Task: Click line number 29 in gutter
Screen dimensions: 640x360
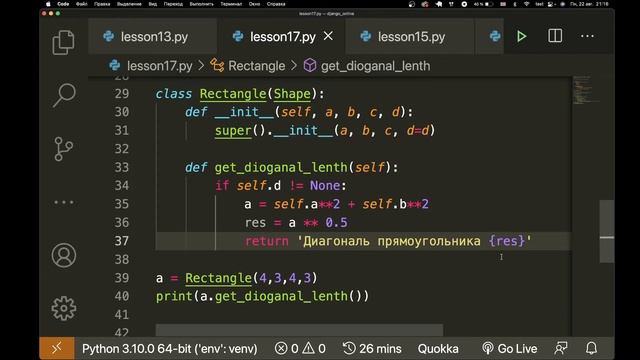Action: coord(122,94)
